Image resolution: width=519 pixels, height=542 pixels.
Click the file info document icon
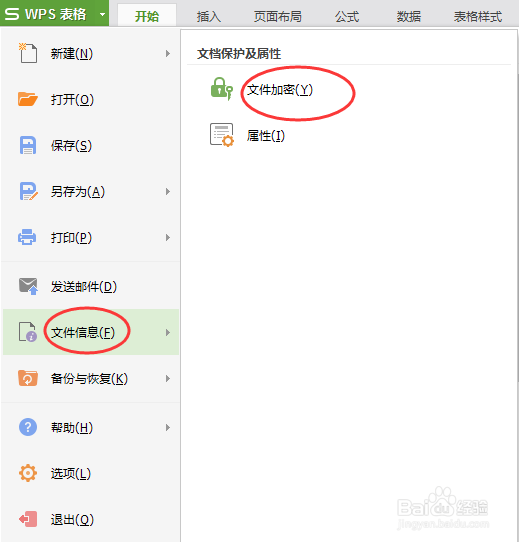click(28, 332)
